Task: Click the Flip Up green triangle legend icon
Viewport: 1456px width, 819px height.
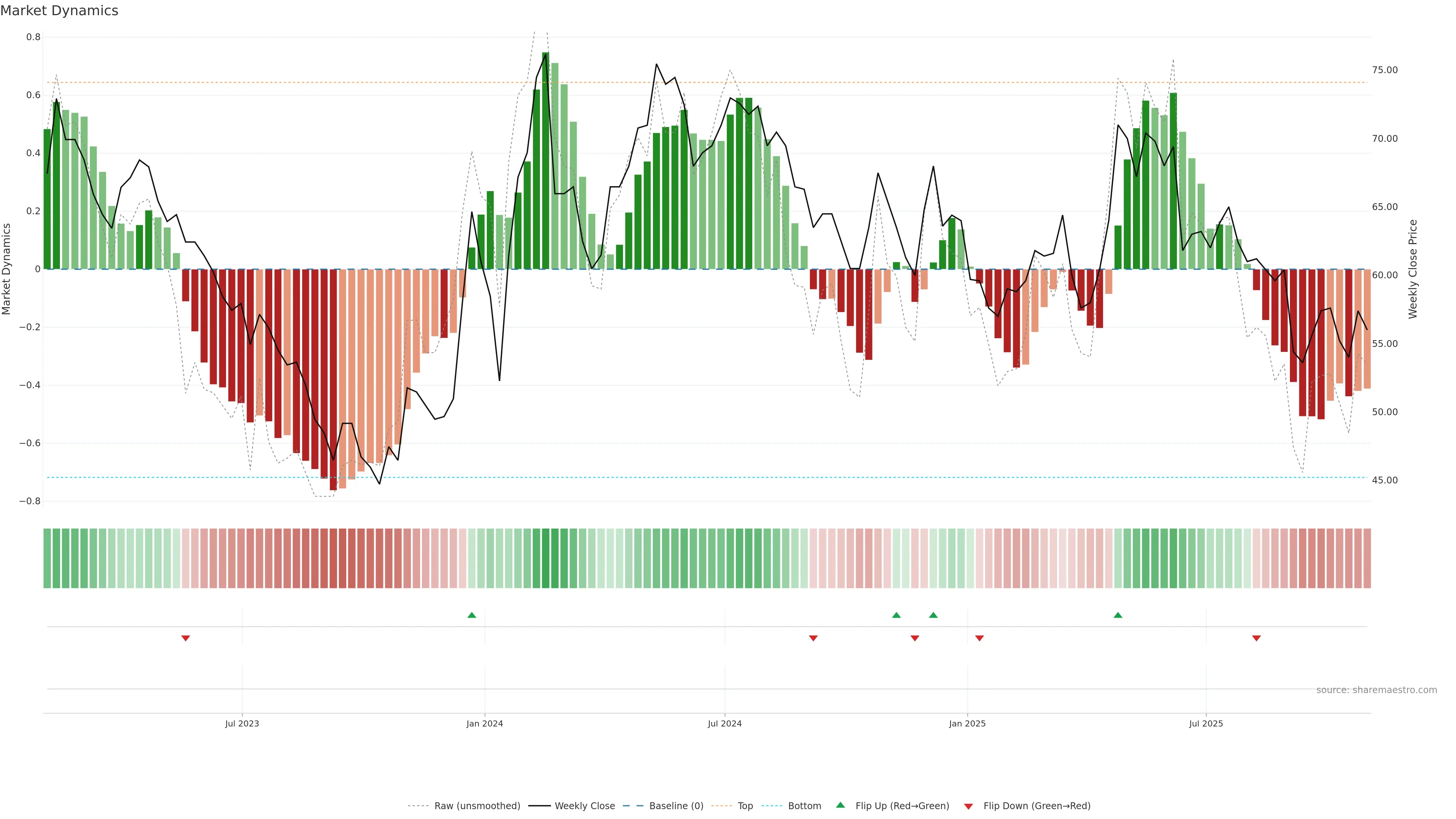Action: pyautogui.click(x=840, y=805)
